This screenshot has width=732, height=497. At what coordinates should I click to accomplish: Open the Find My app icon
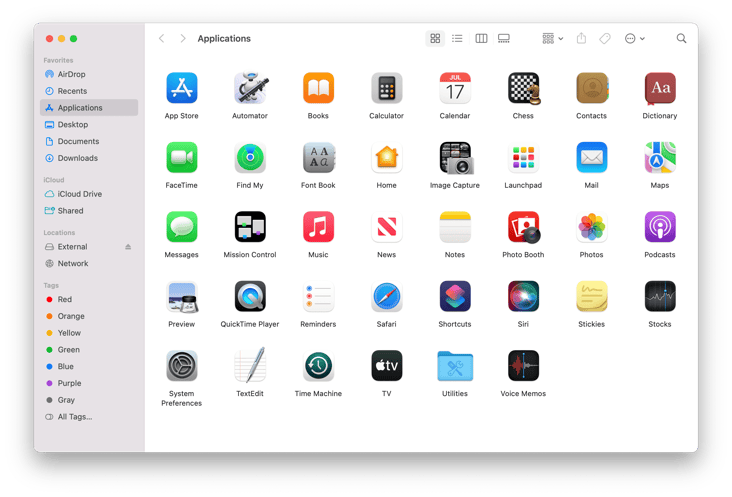pos(250,157)
